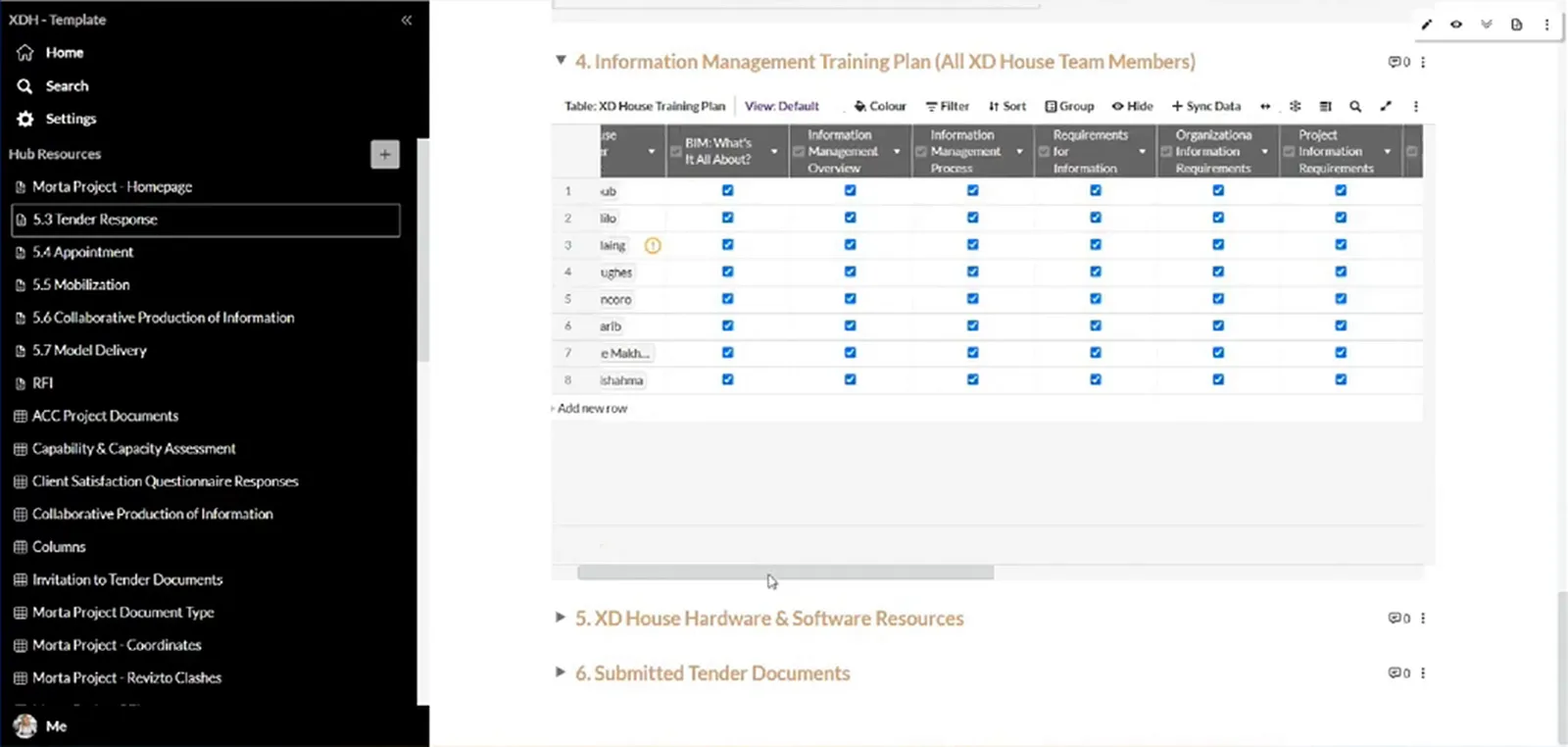1568x747 pixels.
Task: Click Add new row below the table
Action: tap(592, 409)
